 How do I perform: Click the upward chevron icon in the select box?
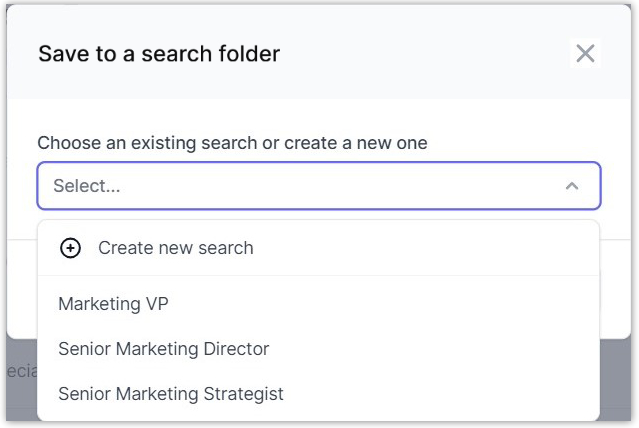point(572,186)
